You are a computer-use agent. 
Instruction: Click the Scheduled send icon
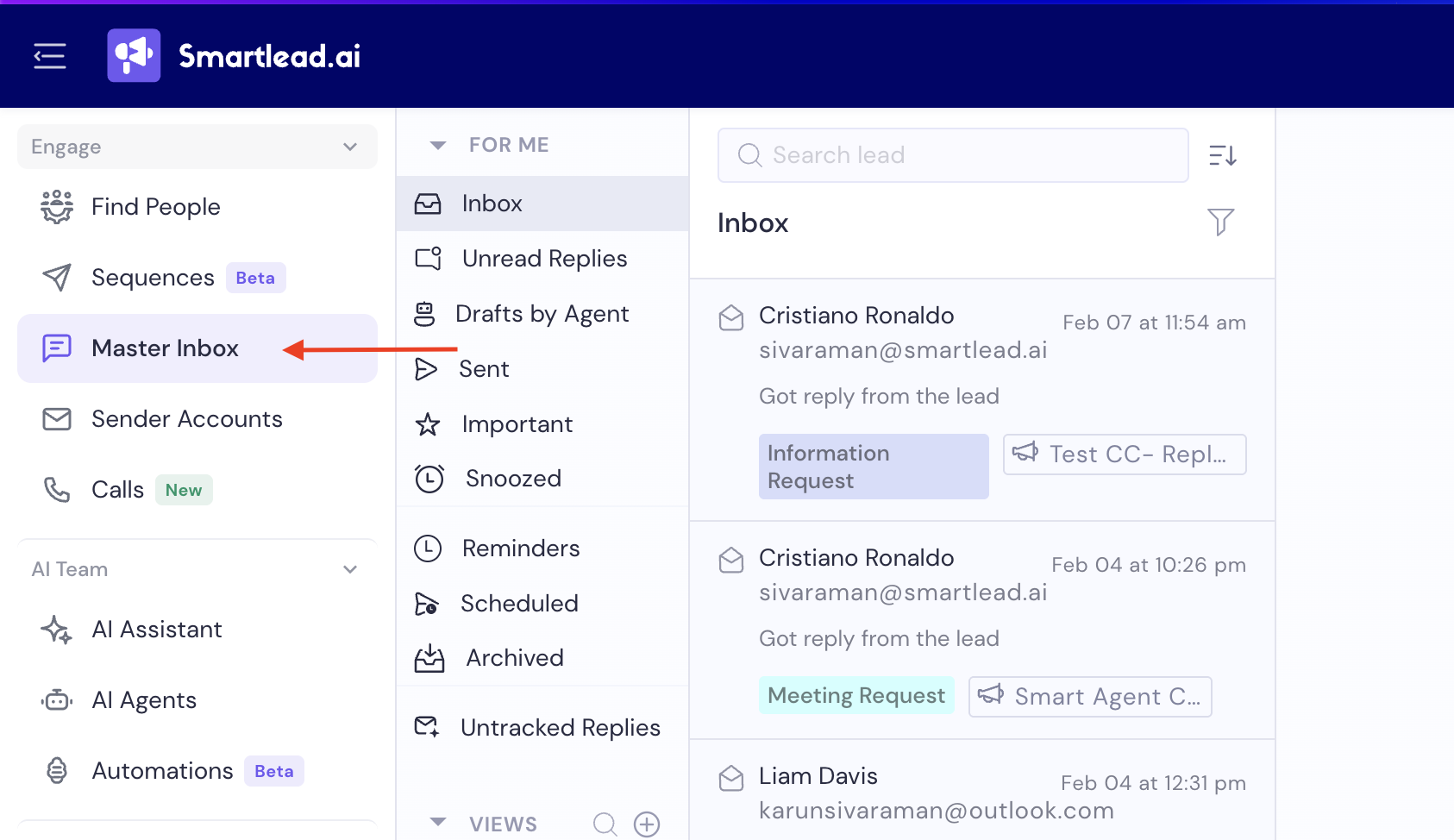(x=427, y=604)
